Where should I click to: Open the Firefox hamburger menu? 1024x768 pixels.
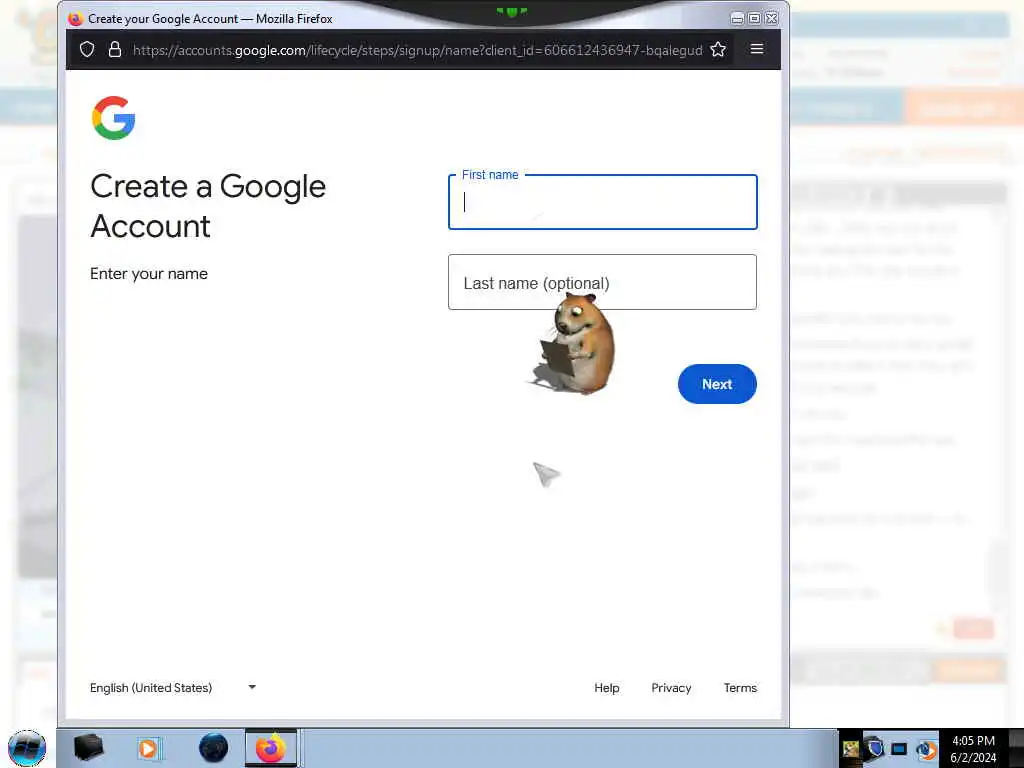point(757,49)
